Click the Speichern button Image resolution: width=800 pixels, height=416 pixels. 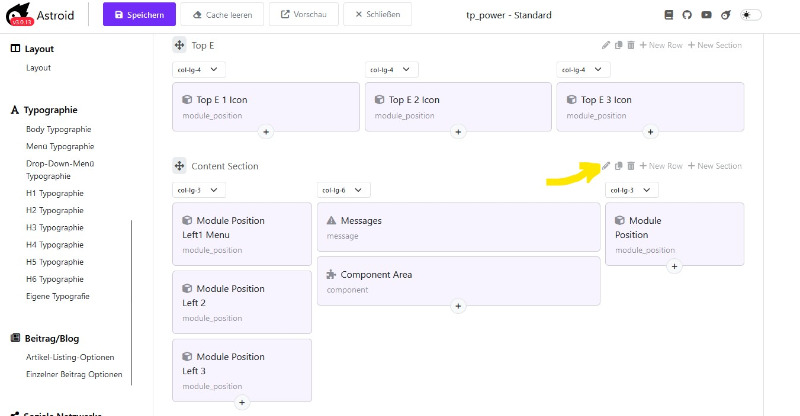pos(139,14)
